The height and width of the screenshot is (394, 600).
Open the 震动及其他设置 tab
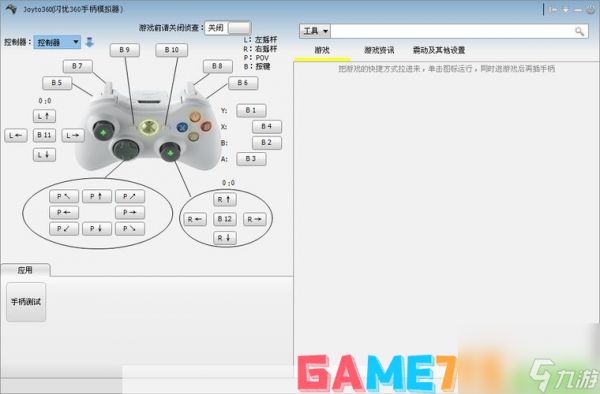pyautogui.click(x=439, y=50)
